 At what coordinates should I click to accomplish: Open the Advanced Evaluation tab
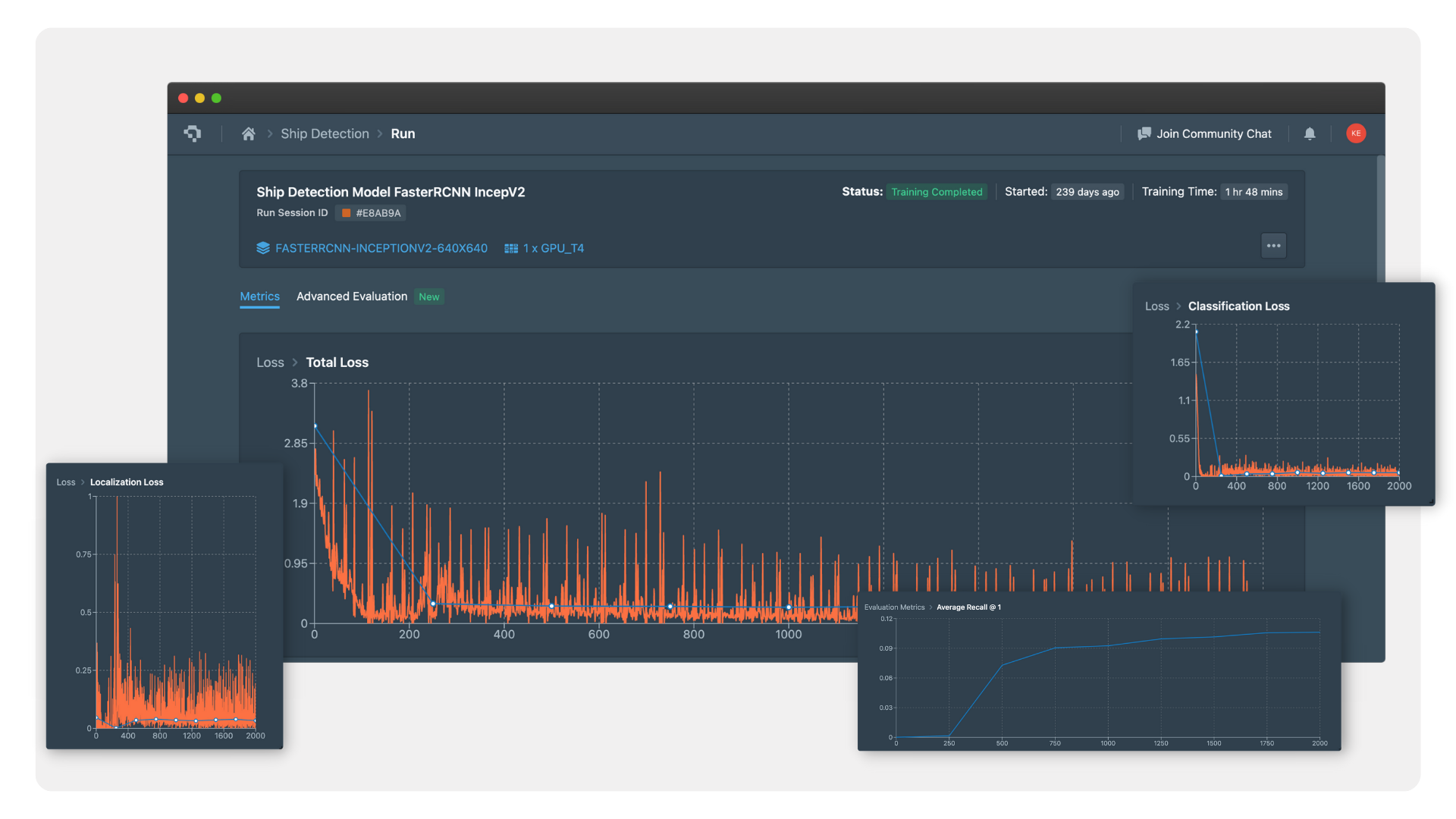(x=352, y=297)
